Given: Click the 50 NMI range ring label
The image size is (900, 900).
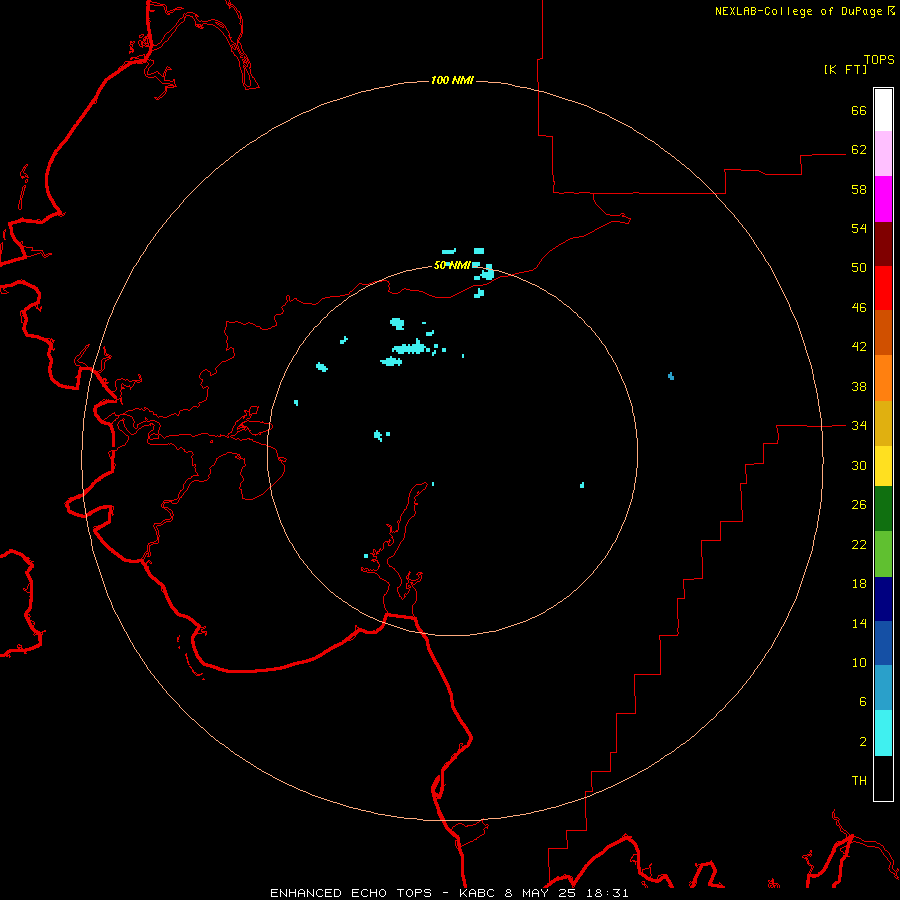Looking at the screenshot, I should click(x=452, y=265).
